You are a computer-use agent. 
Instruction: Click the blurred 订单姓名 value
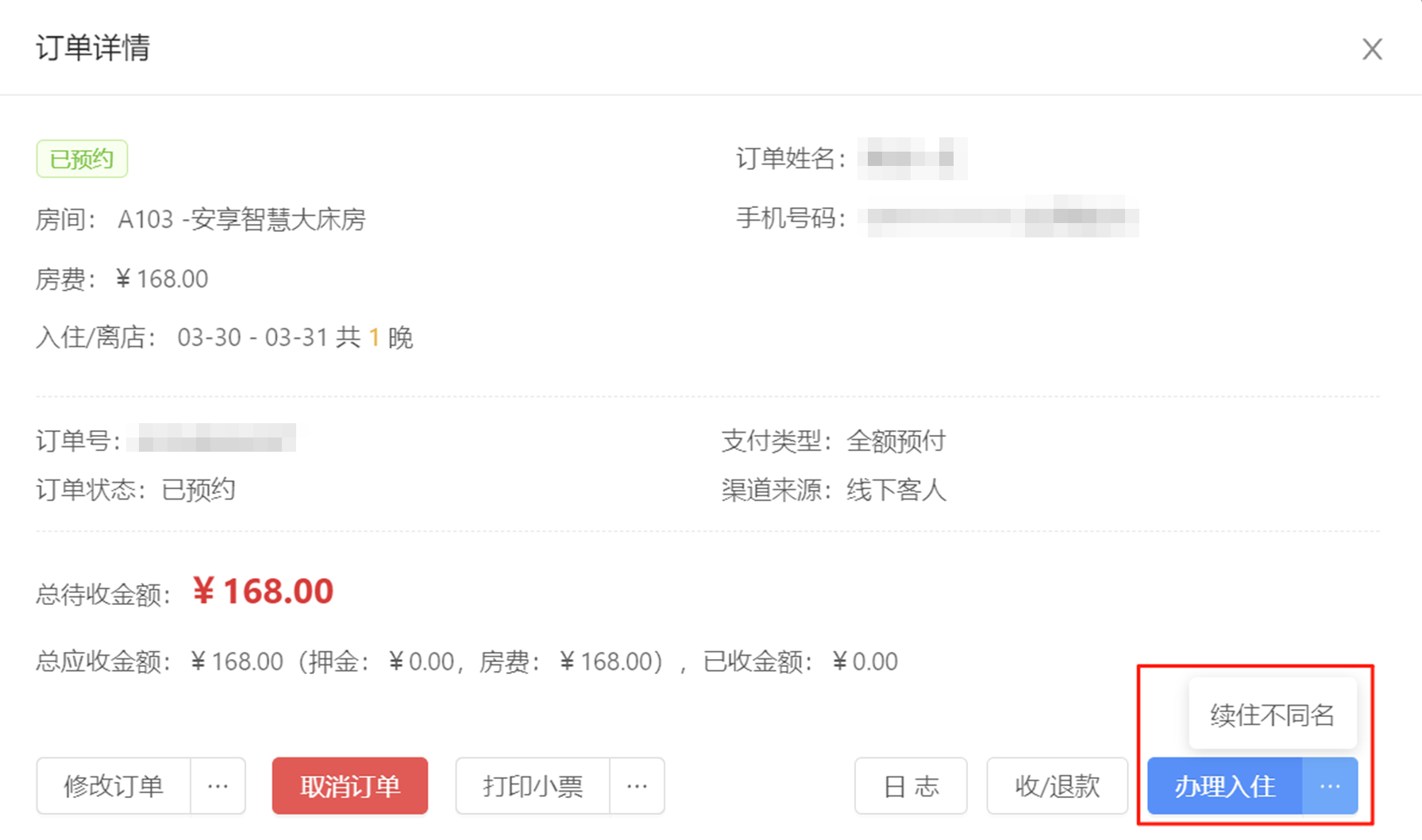pyautogui.click(x=912, y=158)
